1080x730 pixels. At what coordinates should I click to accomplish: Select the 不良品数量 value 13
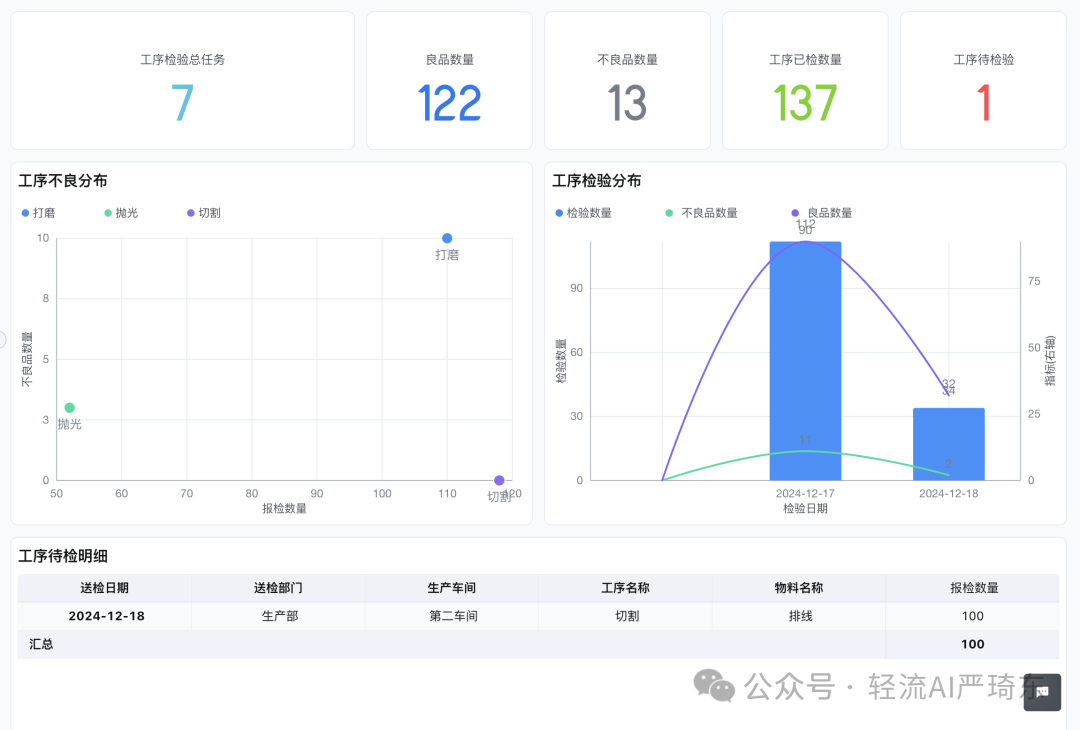pyautogui.click(x=627, y=103)
